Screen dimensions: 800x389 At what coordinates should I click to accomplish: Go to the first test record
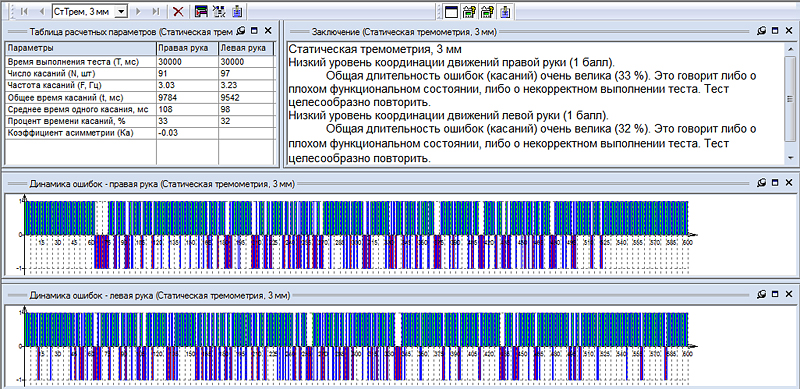pyautogui.click(x=24, y=11)
